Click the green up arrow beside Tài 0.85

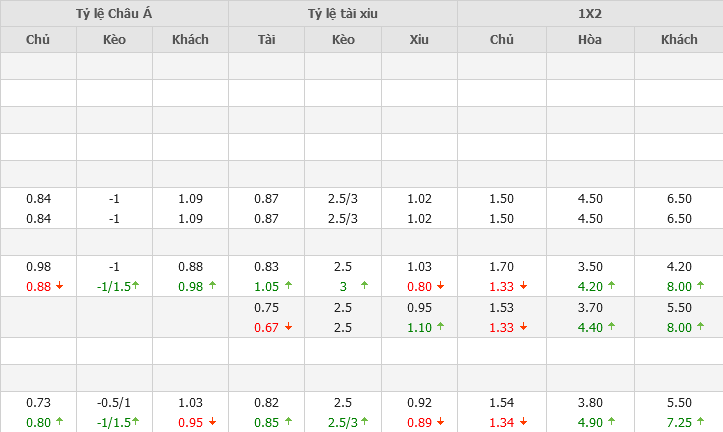pyautogui.click(x=290, y=420)
